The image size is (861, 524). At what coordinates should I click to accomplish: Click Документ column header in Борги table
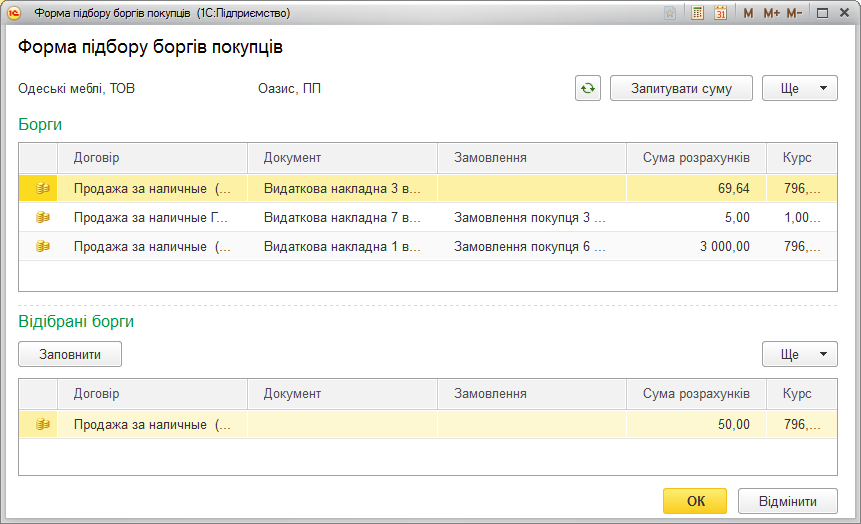[343, 158]
